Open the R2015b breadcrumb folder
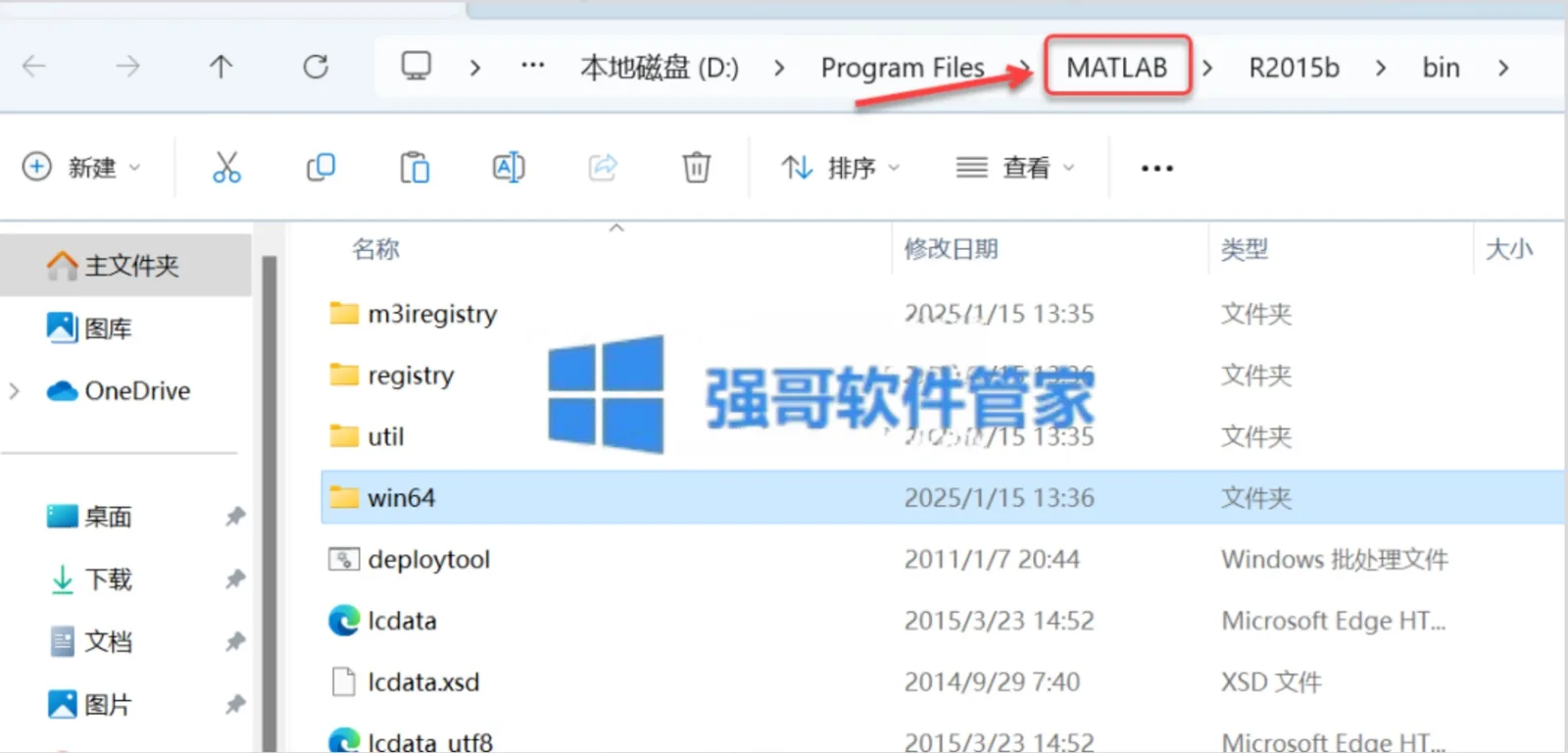The height and width of the screenshot is (753, 1568). click(1294, 68)
